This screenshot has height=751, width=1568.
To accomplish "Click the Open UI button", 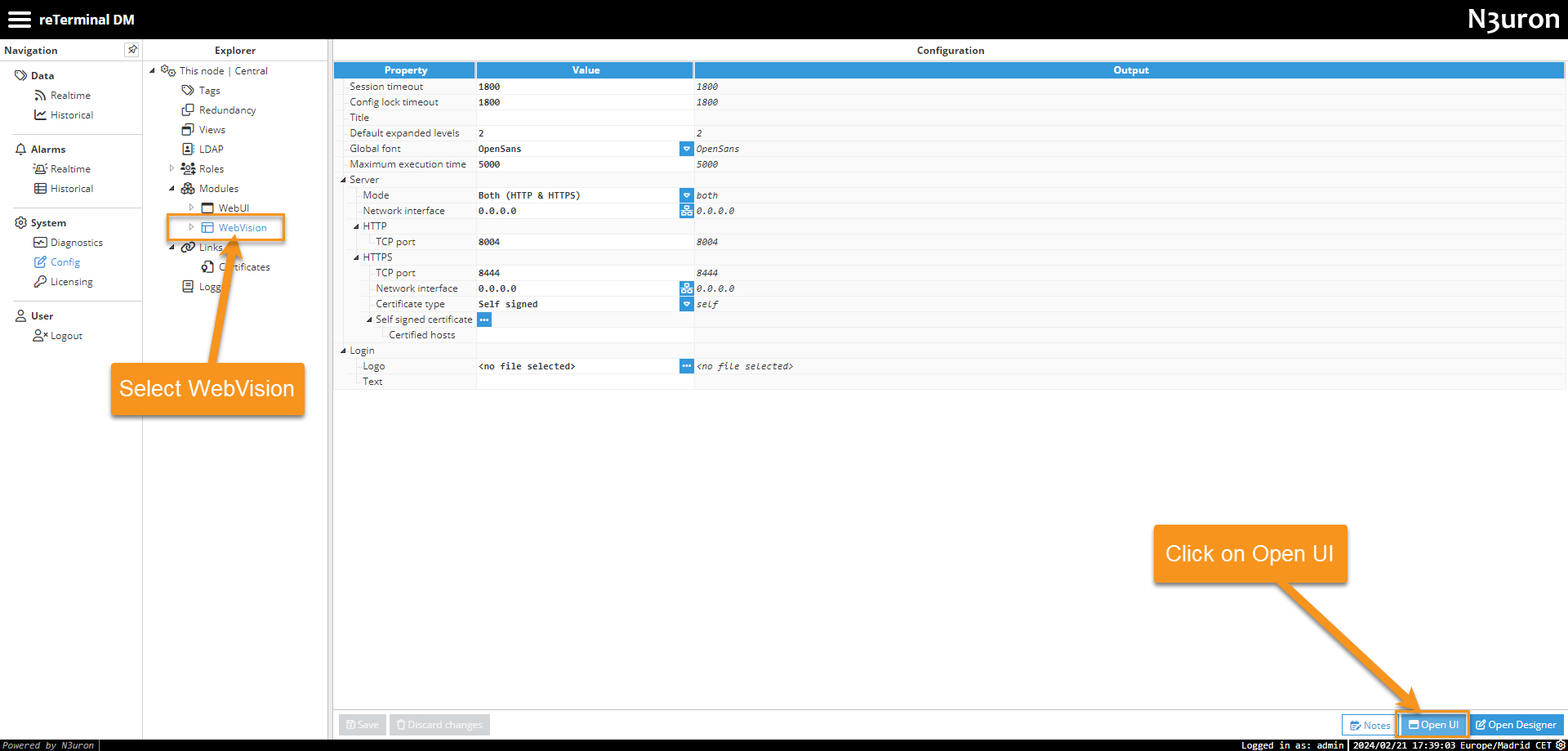I will [x=1434, y=725].
